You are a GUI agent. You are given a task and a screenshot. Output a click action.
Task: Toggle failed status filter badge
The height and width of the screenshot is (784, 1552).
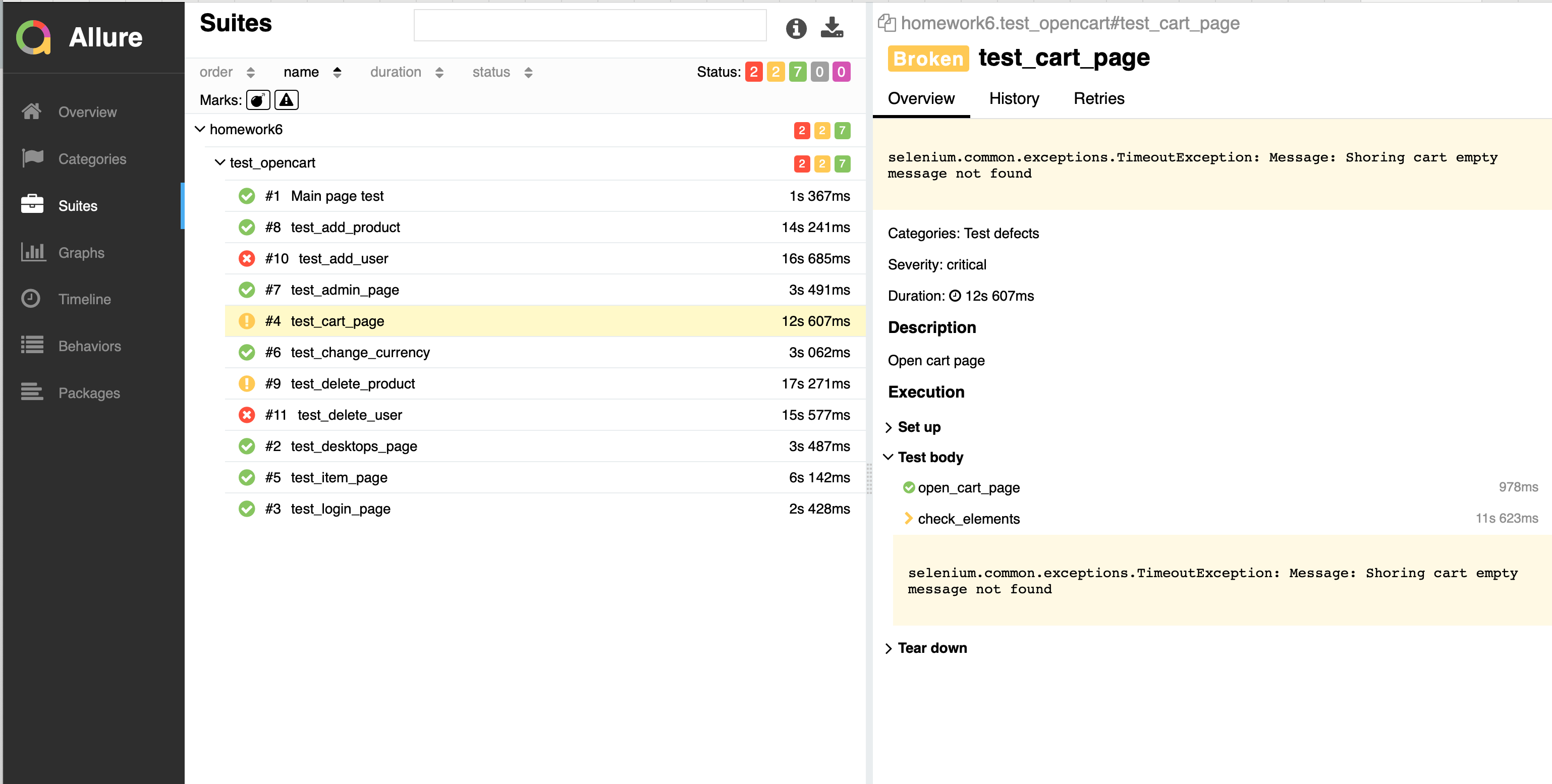(753, 72)
